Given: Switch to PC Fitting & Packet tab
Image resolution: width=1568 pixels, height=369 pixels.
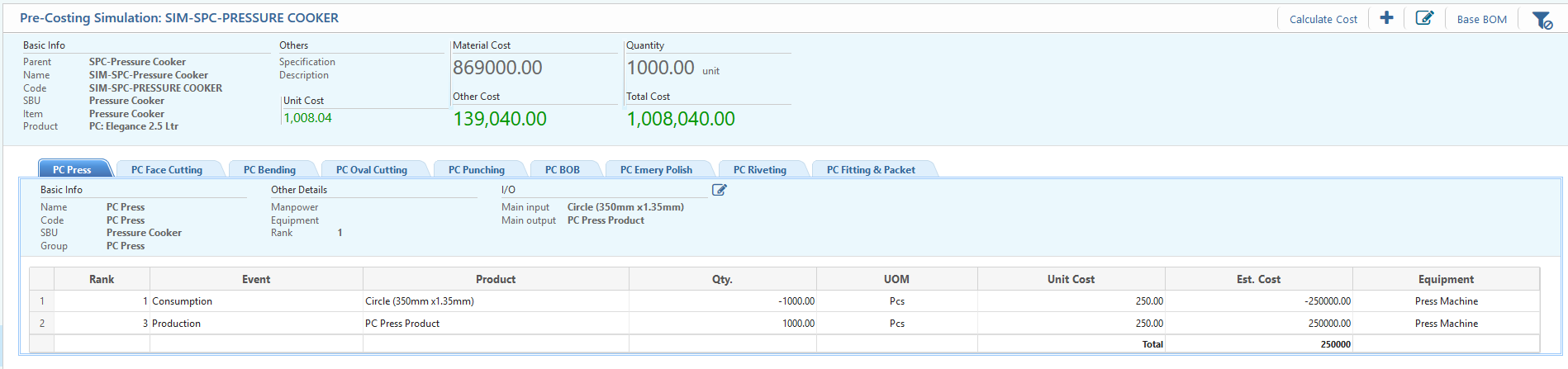Looking at the screenshot, I should (x=872, y=169).
